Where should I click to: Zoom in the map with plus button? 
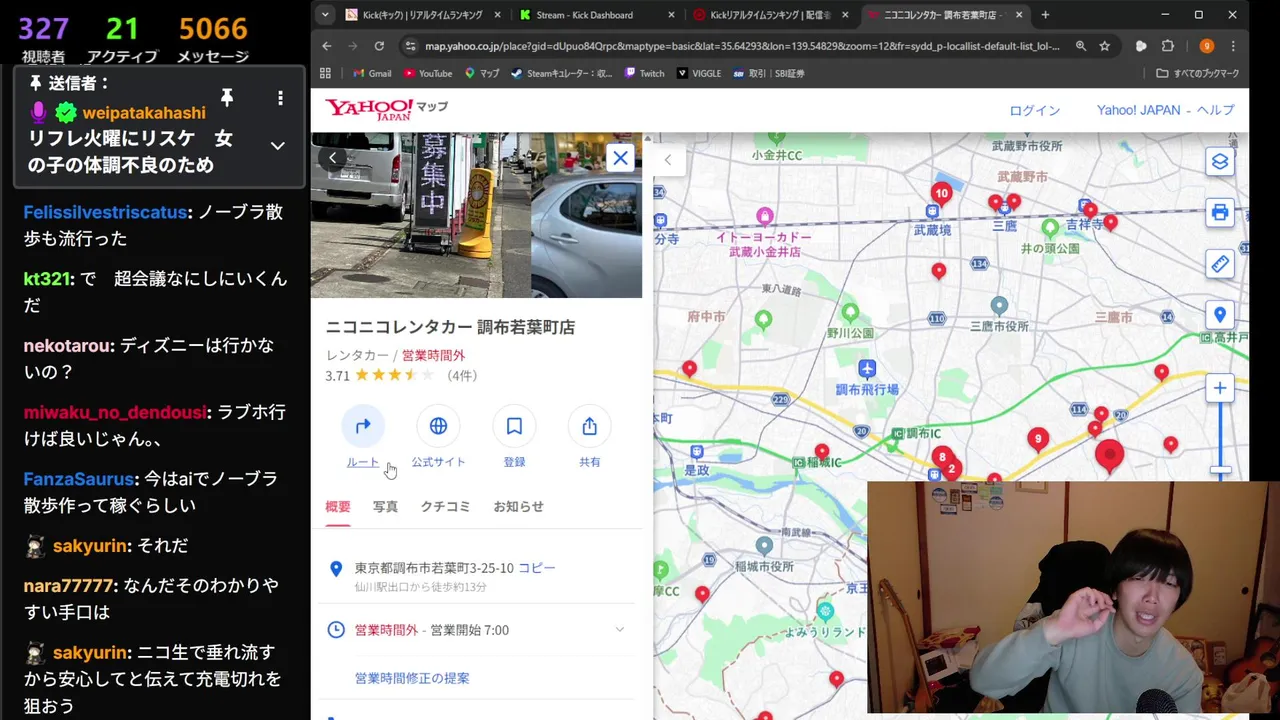pyautogui.click(x=1219, y=388)
